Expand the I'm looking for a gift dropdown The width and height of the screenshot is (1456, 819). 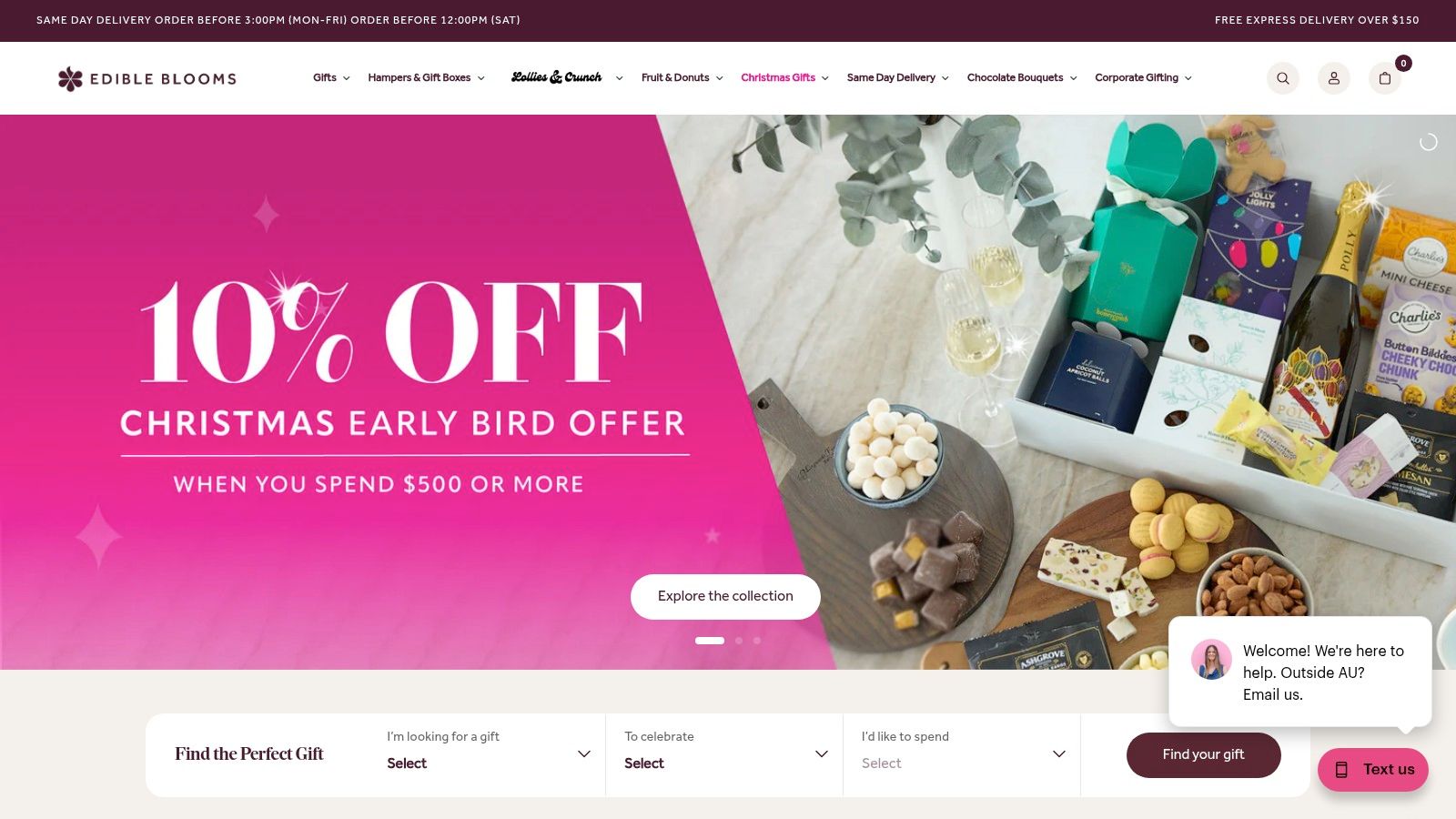tap(488, 754)
